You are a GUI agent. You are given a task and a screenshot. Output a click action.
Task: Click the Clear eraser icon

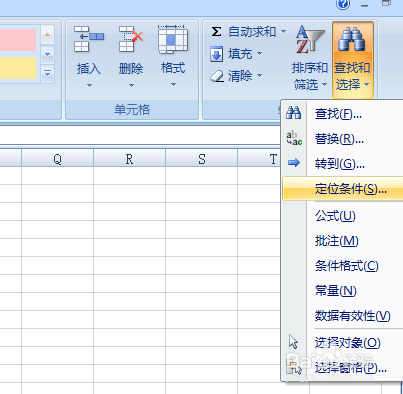point(217,76)
